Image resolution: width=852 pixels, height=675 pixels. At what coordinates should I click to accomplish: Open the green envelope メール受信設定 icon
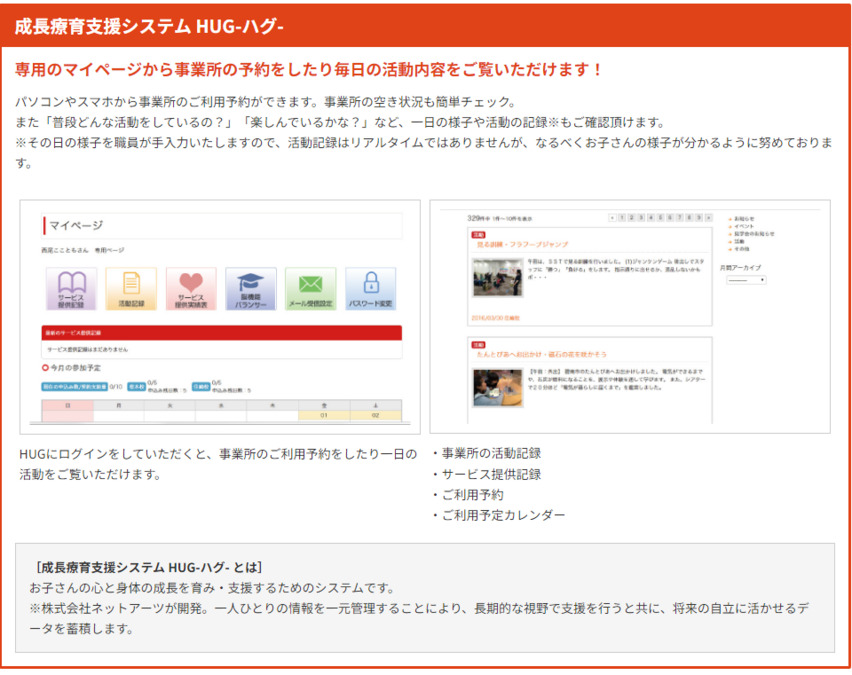click(310, 289)
